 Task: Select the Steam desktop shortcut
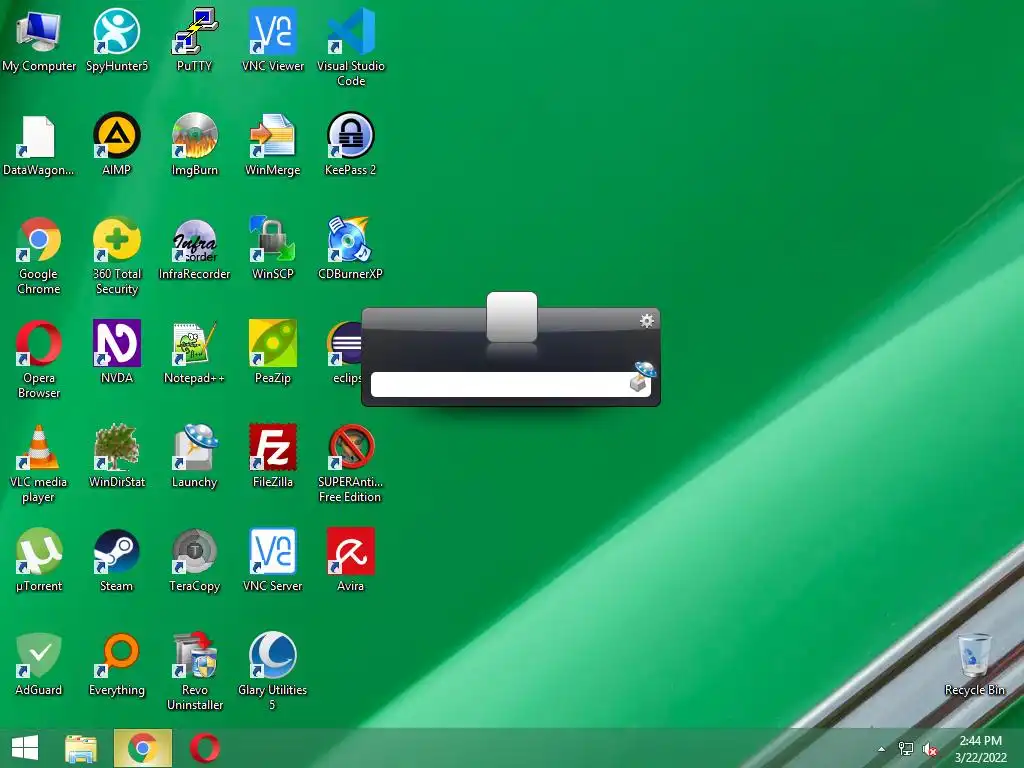[x=117, y=560]
